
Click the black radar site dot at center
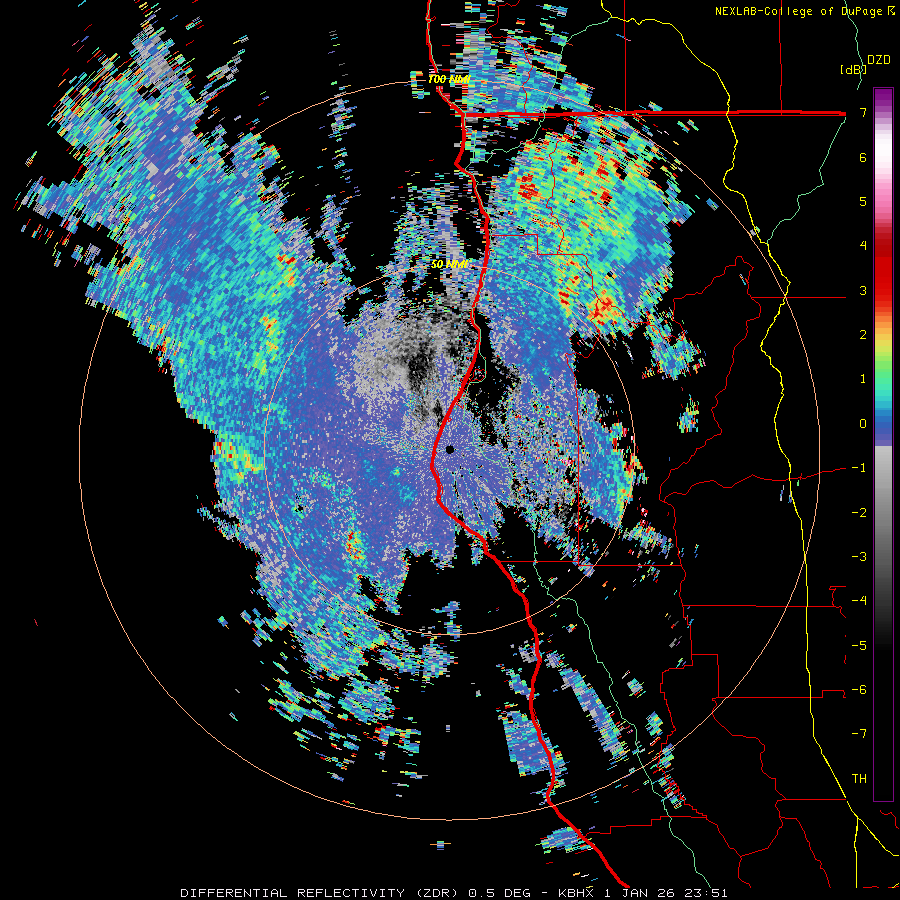click(450, 449)
